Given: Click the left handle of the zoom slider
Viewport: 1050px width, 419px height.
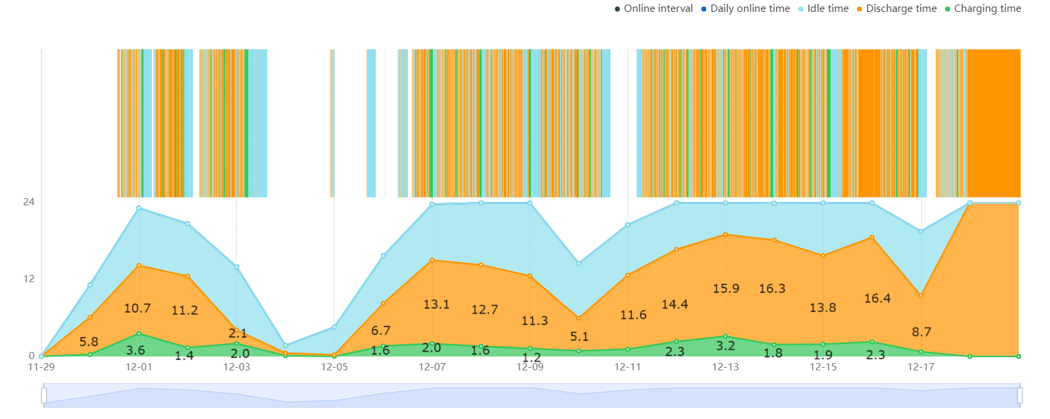Looking at the screenshot, I should pyautogui.click(x=44, y=396).
